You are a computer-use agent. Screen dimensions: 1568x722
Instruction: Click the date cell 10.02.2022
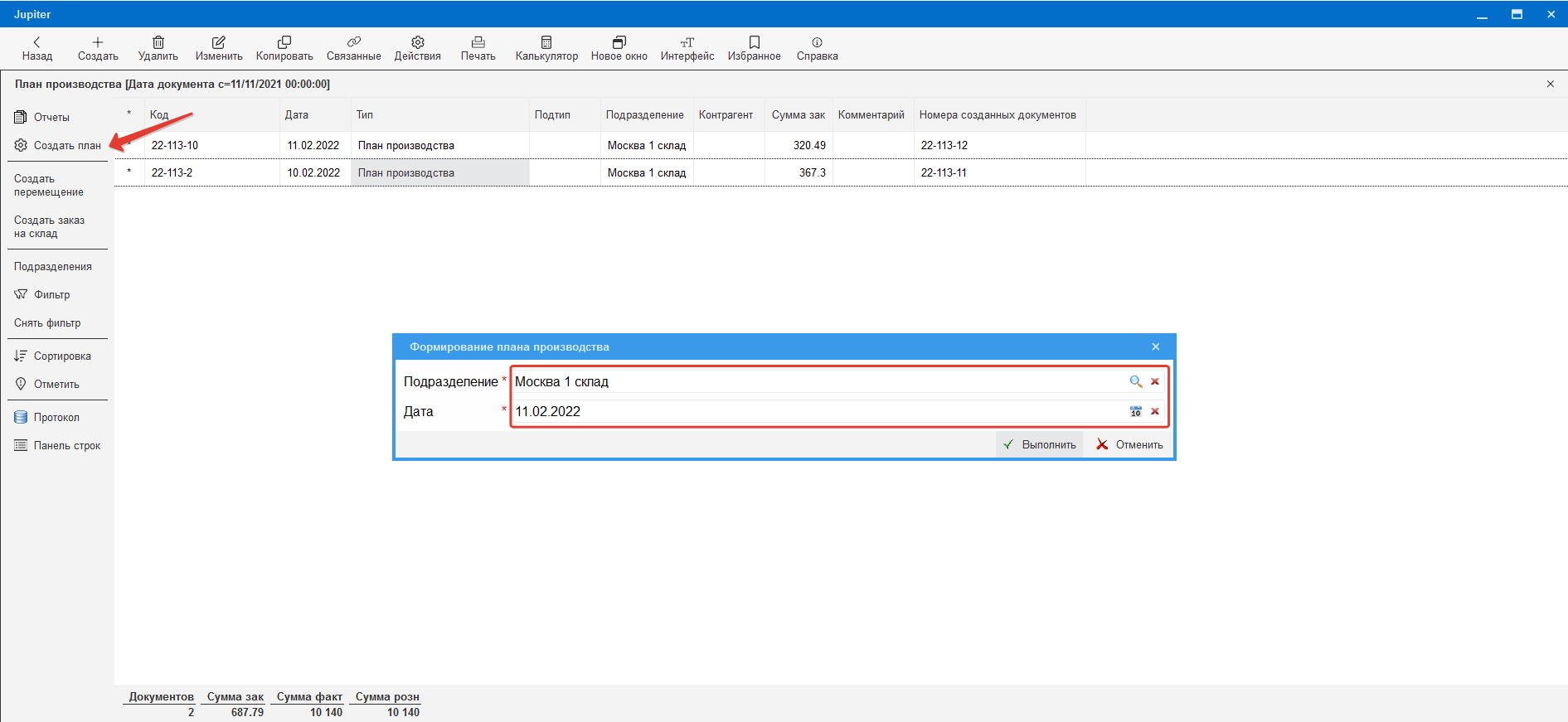pyautogui.click(x=313, y=172)
